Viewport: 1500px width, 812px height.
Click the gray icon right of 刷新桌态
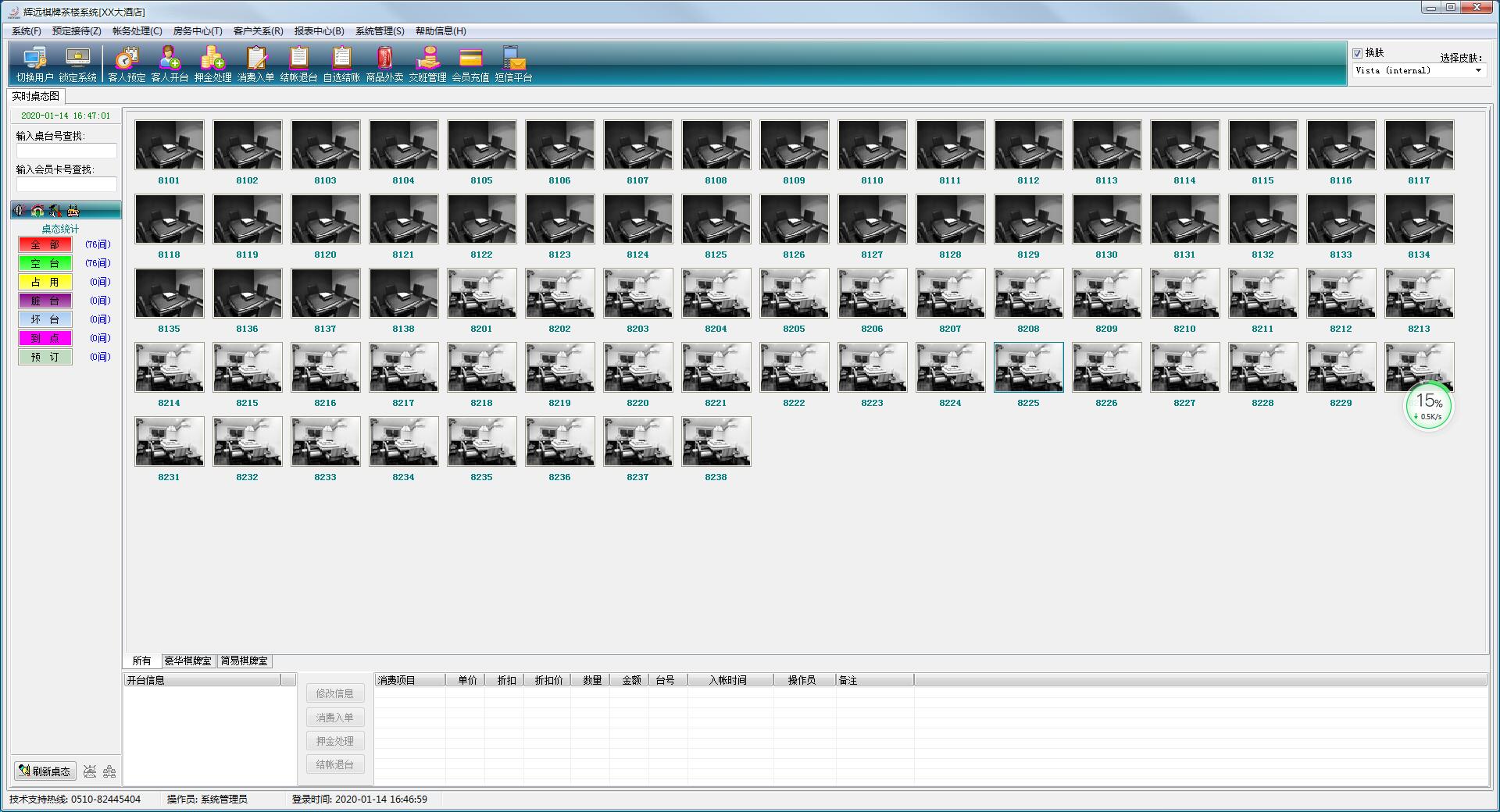[x=90, y=771]
